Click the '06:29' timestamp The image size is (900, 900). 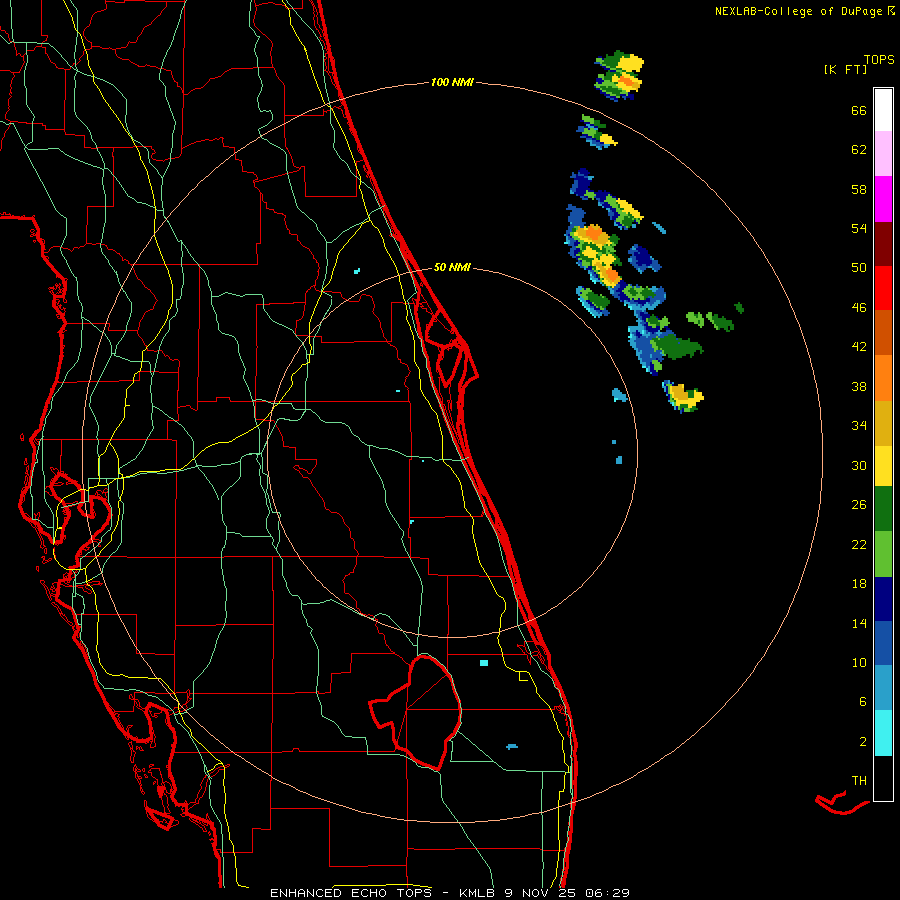coord(607,893)
